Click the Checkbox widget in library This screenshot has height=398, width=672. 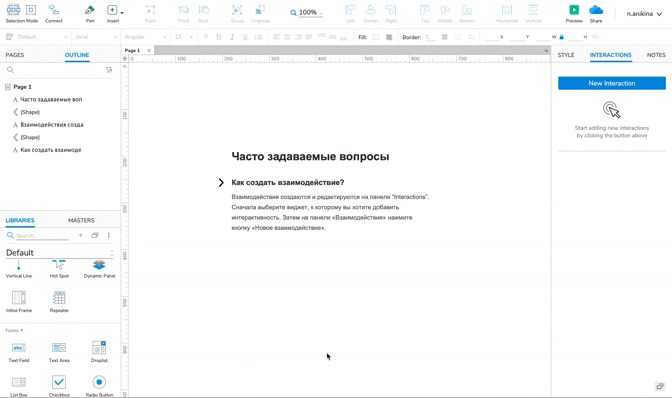click(x=59, y=386)
